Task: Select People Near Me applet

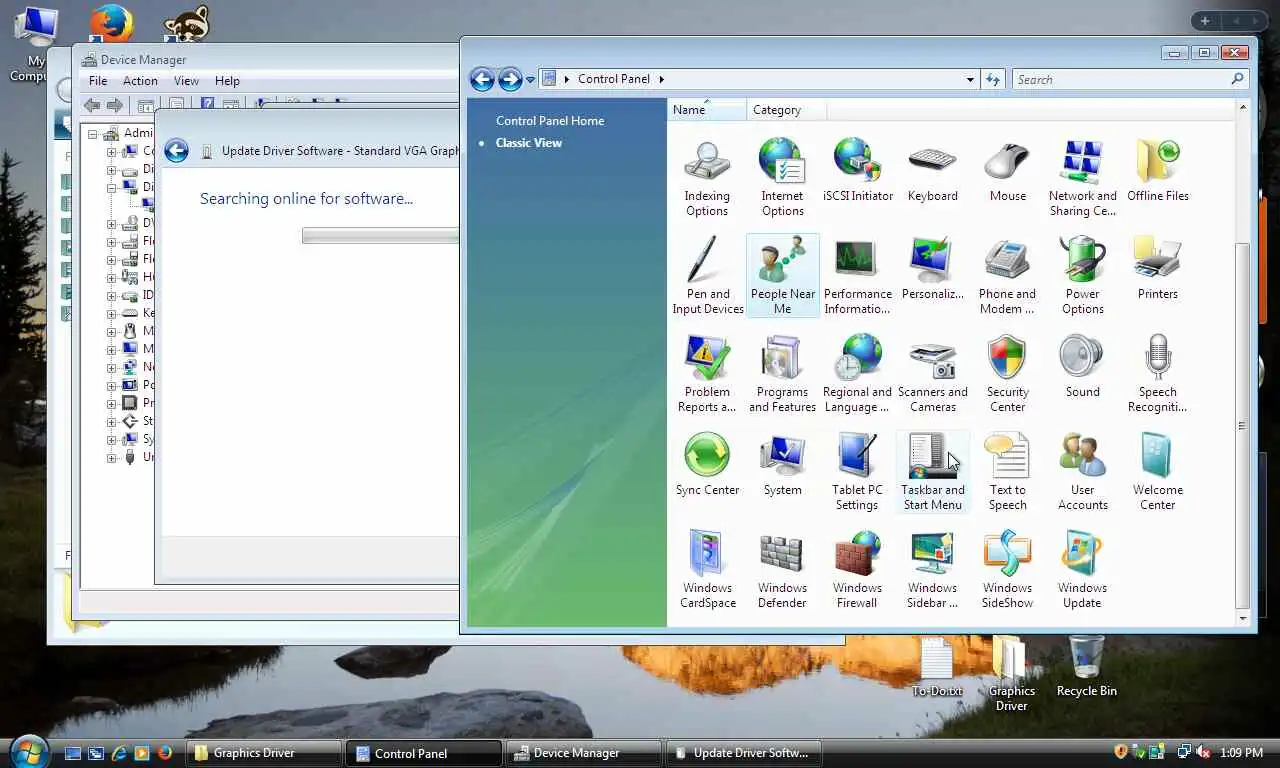Action: pos(782,276)
